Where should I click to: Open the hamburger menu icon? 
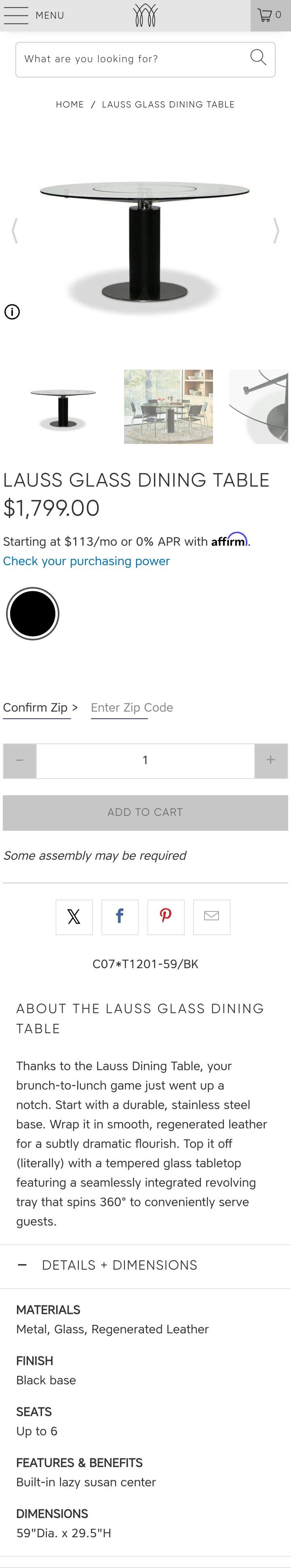tap(16, 15)
